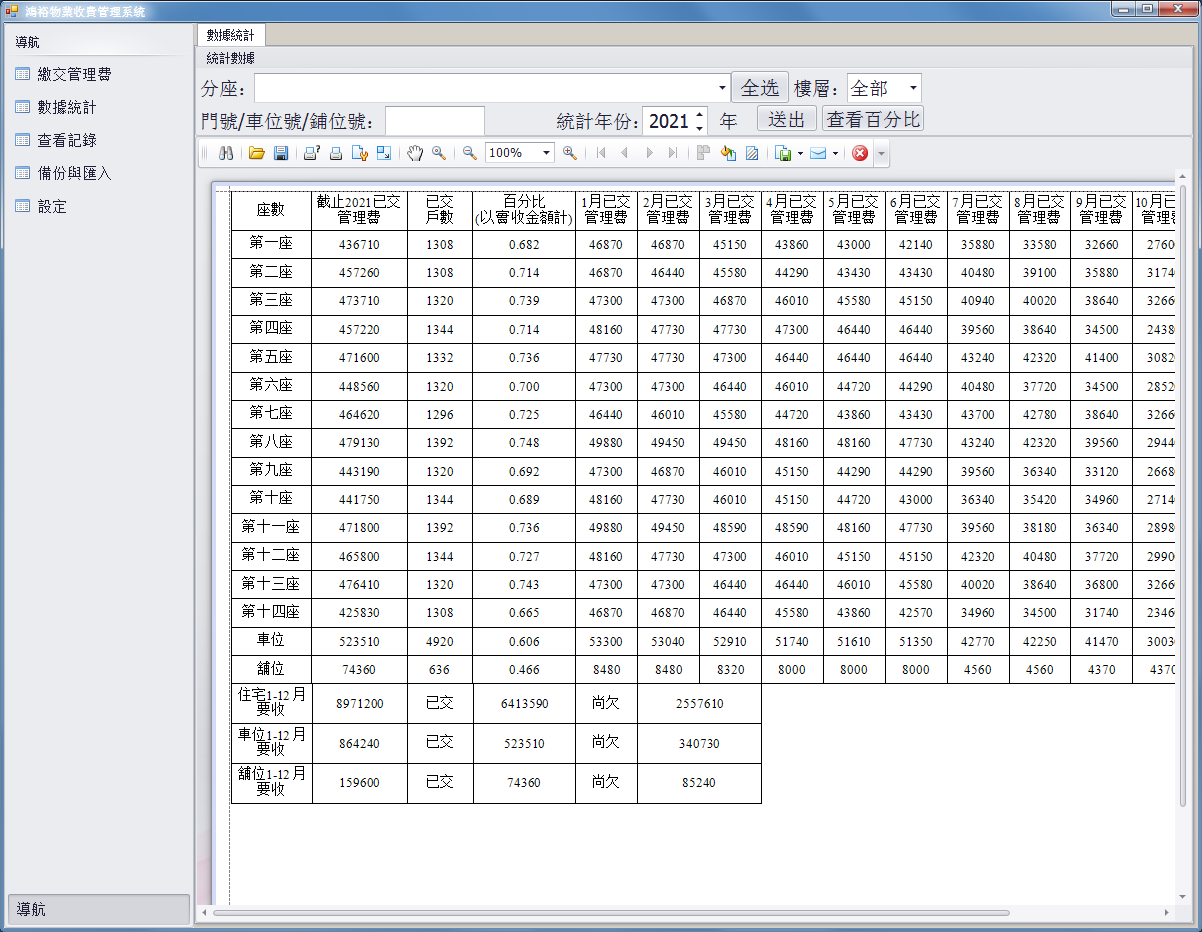Open the Print dialog using the printer icon with question mark
1202x932 pixels.
[x=311, y=153]
